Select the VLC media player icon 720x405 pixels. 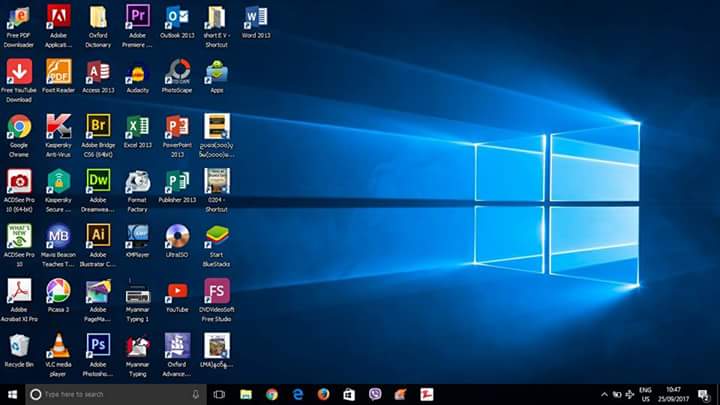coord(58,354)
